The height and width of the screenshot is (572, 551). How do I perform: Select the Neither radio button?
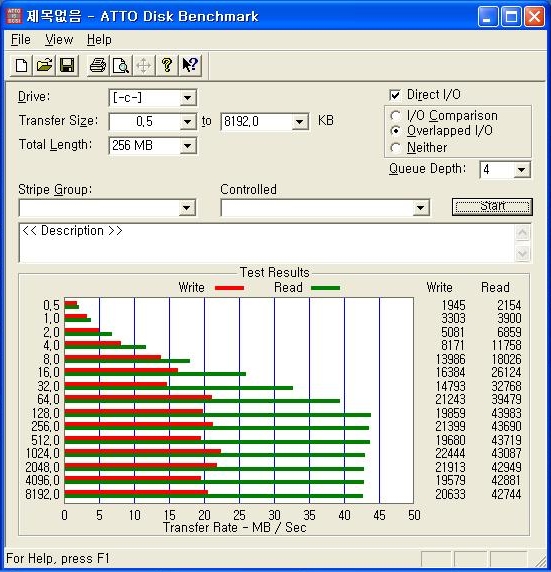395,147
